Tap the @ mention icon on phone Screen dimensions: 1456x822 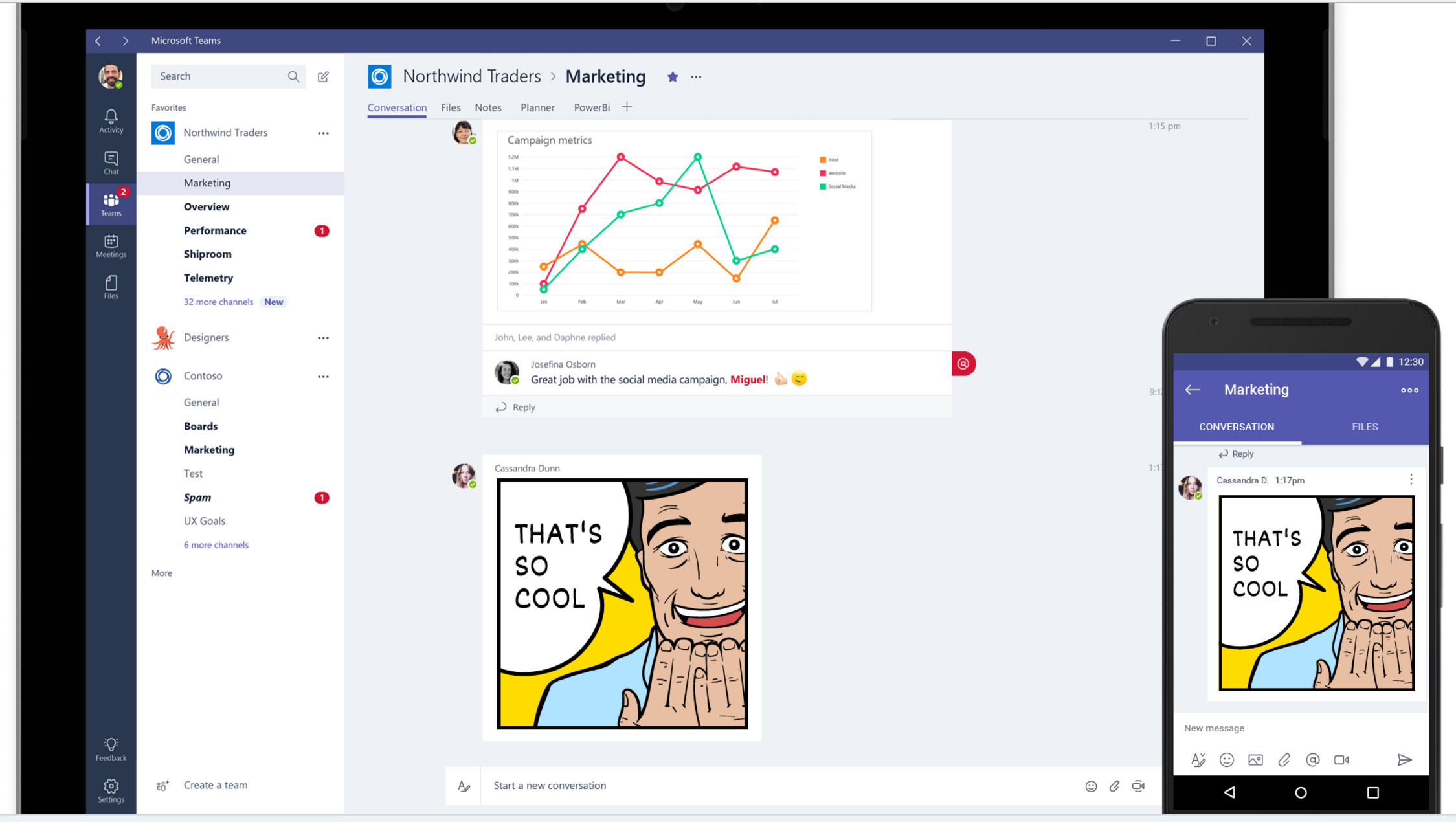(1312, 760)
